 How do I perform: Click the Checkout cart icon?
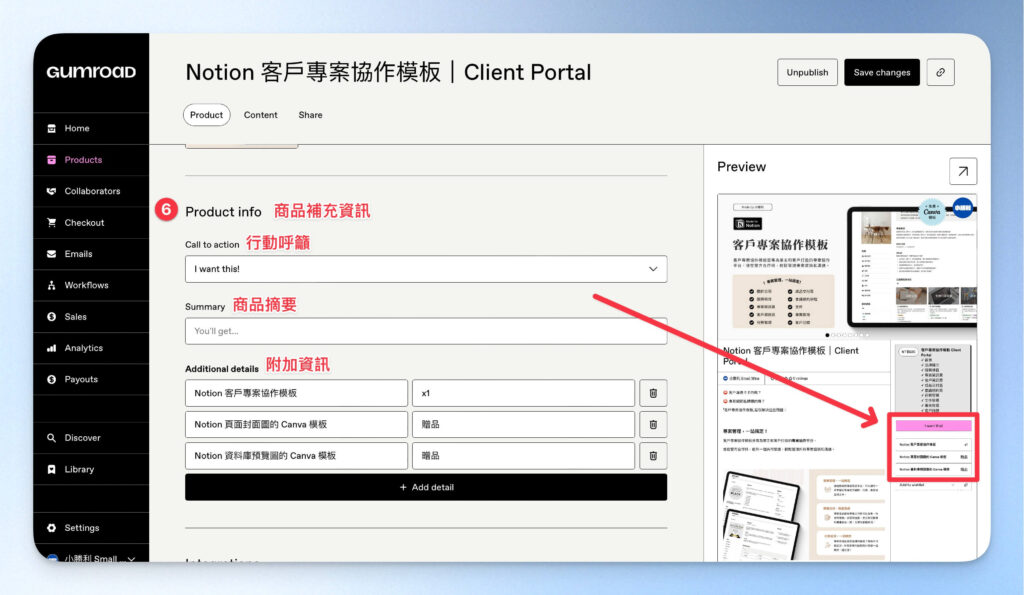click(52, 223)
